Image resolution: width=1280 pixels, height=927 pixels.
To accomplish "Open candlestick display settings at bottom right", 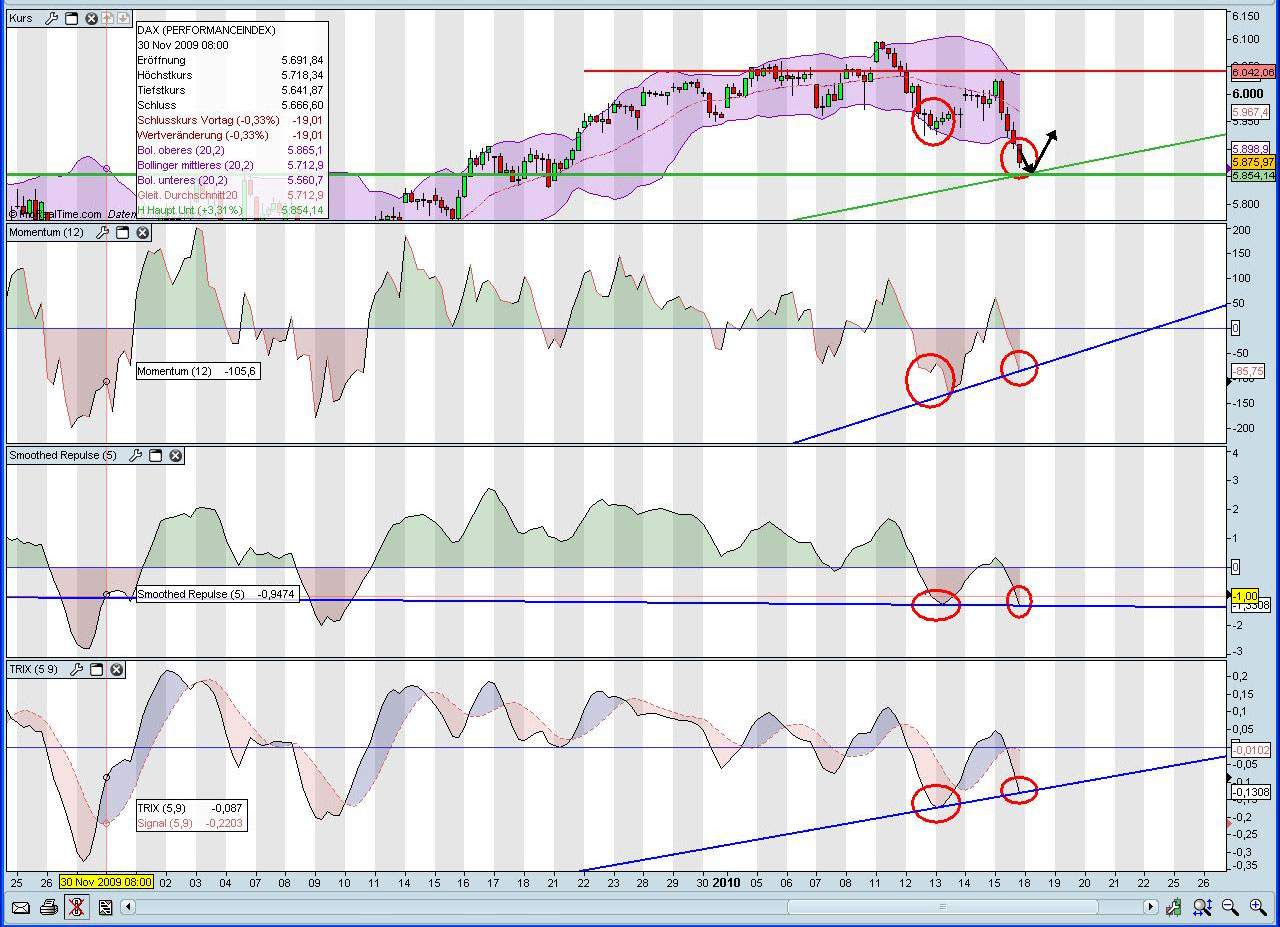I will [x=1174, y=907].
